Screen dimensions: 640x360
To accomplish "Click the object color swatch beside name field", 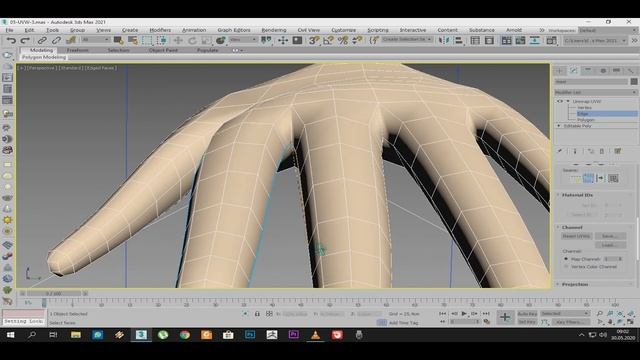I will pos(634,82).
